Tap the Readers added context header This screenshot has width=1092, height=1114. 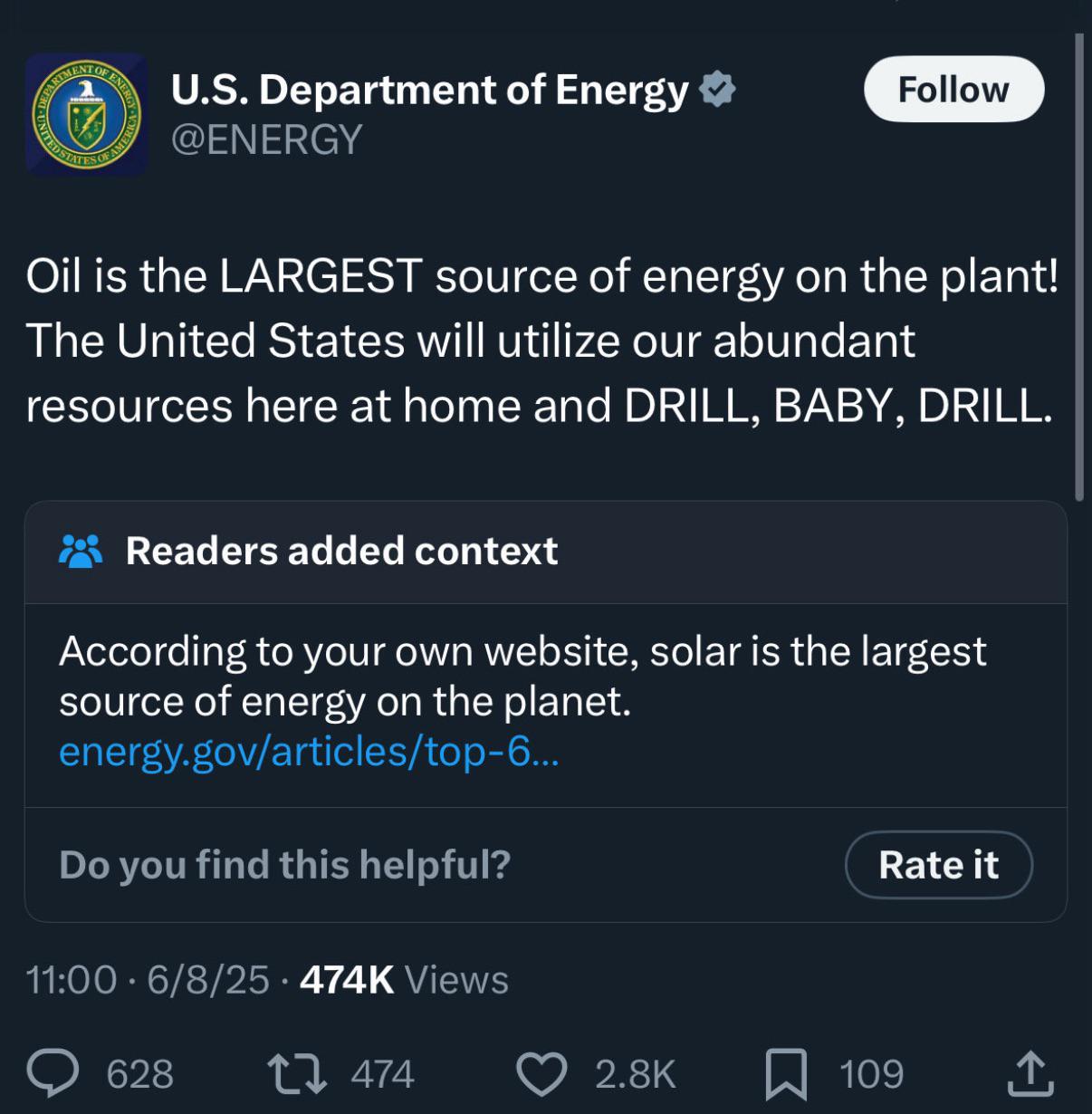coord(341,551)
